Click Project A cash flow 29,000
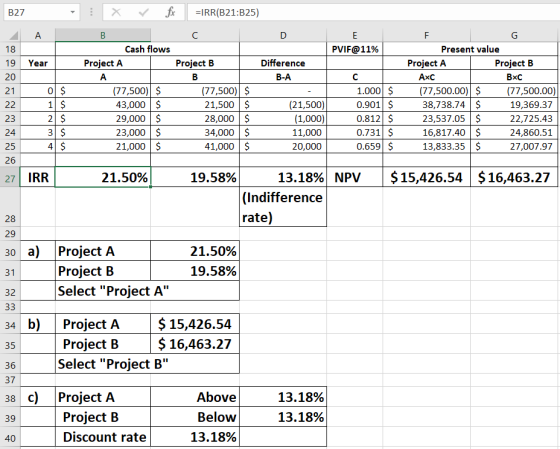 [x=103, y=119]
